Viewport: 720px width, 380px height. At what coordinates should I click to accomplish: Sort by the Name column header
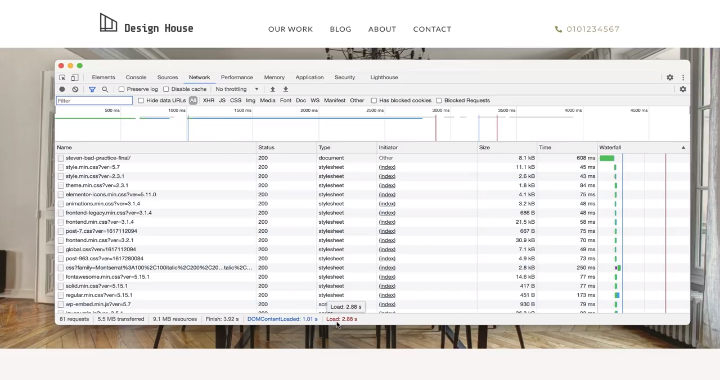tap(155, 148)
